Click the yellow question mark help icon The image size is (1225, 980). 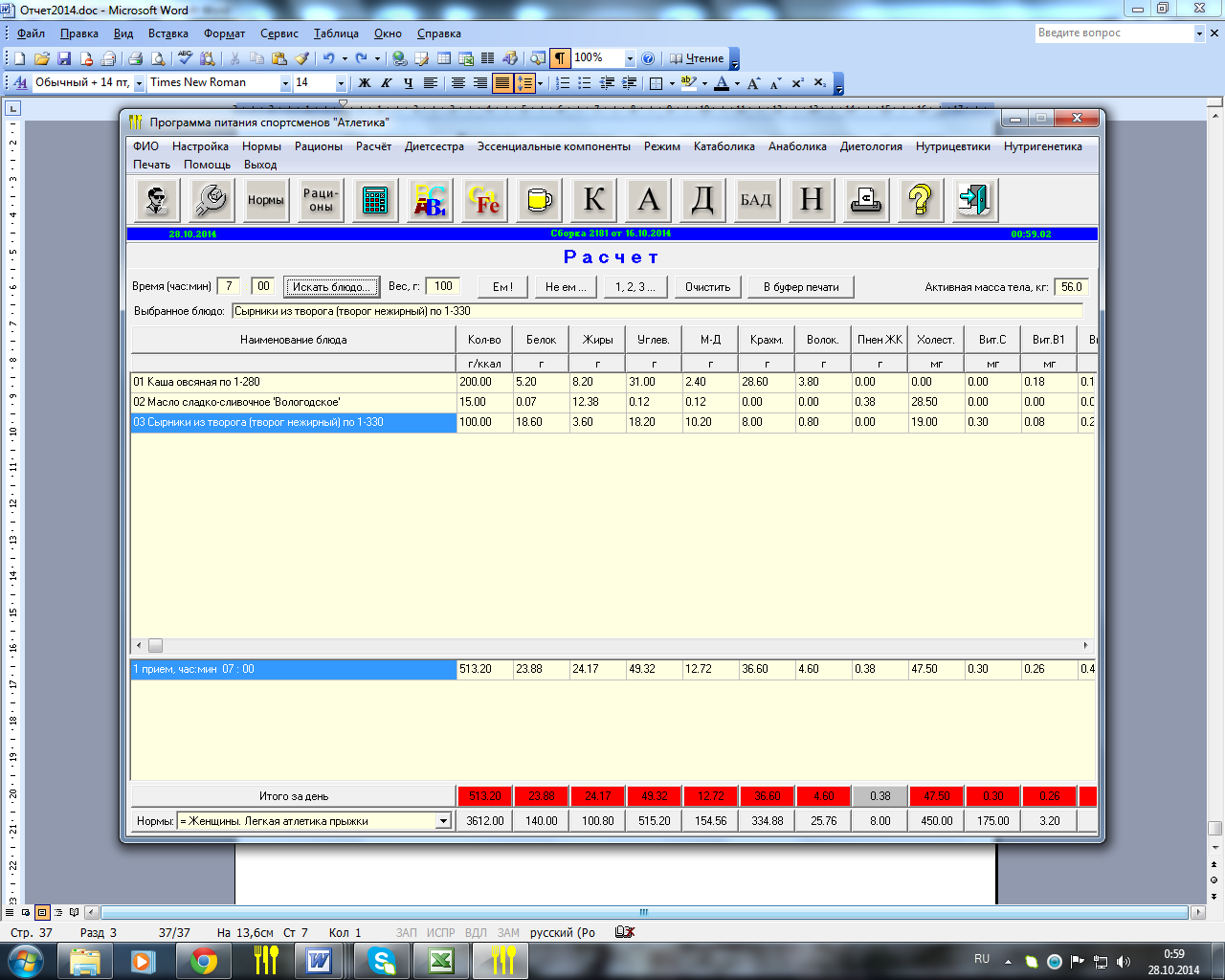point(920,200)
